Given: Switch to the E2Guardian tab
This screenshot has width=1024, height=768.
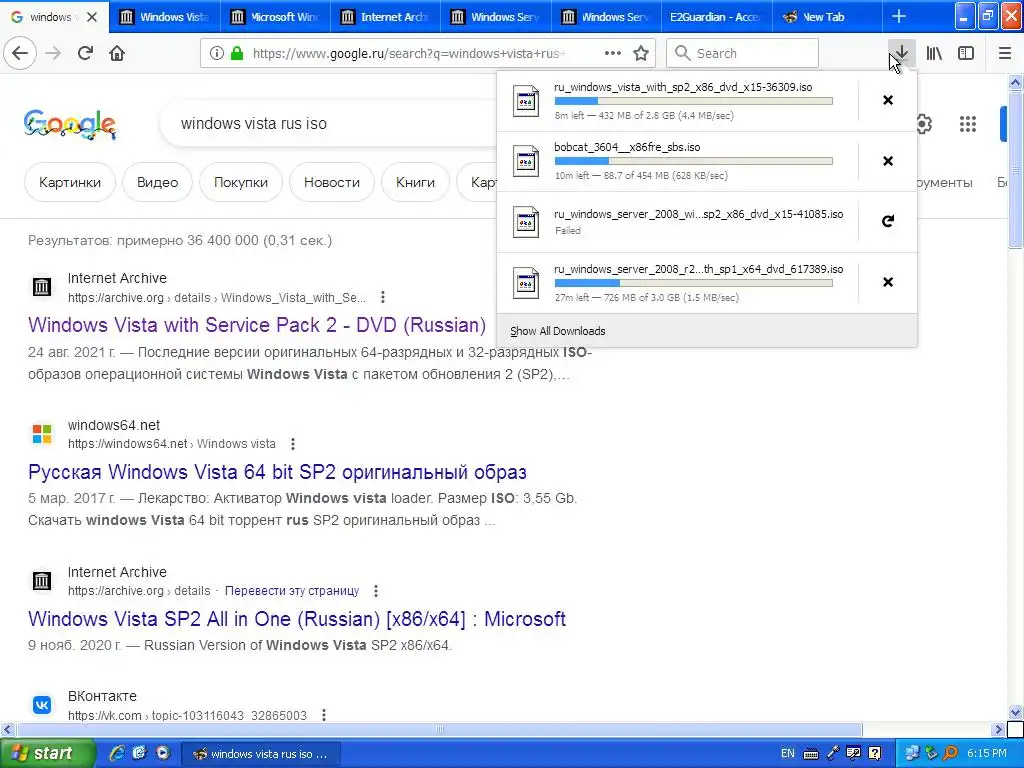Looking at the screenshot, I should click(x=716, y=17).
